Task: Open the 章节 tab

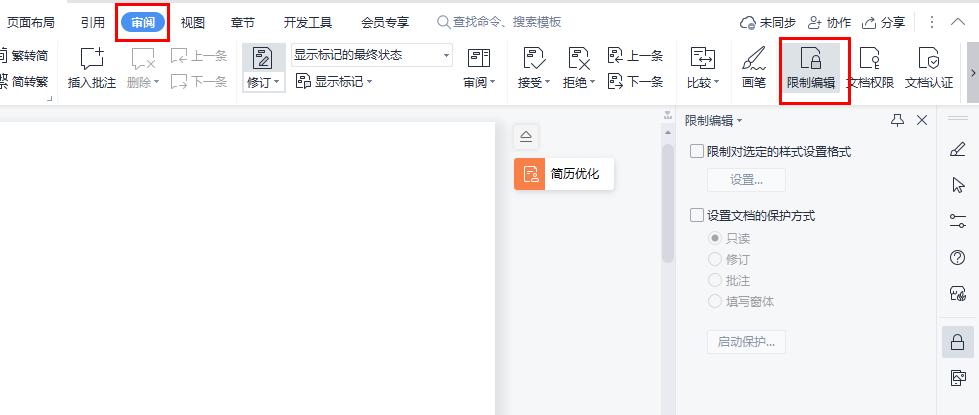Action: click(x=243, y=22)
